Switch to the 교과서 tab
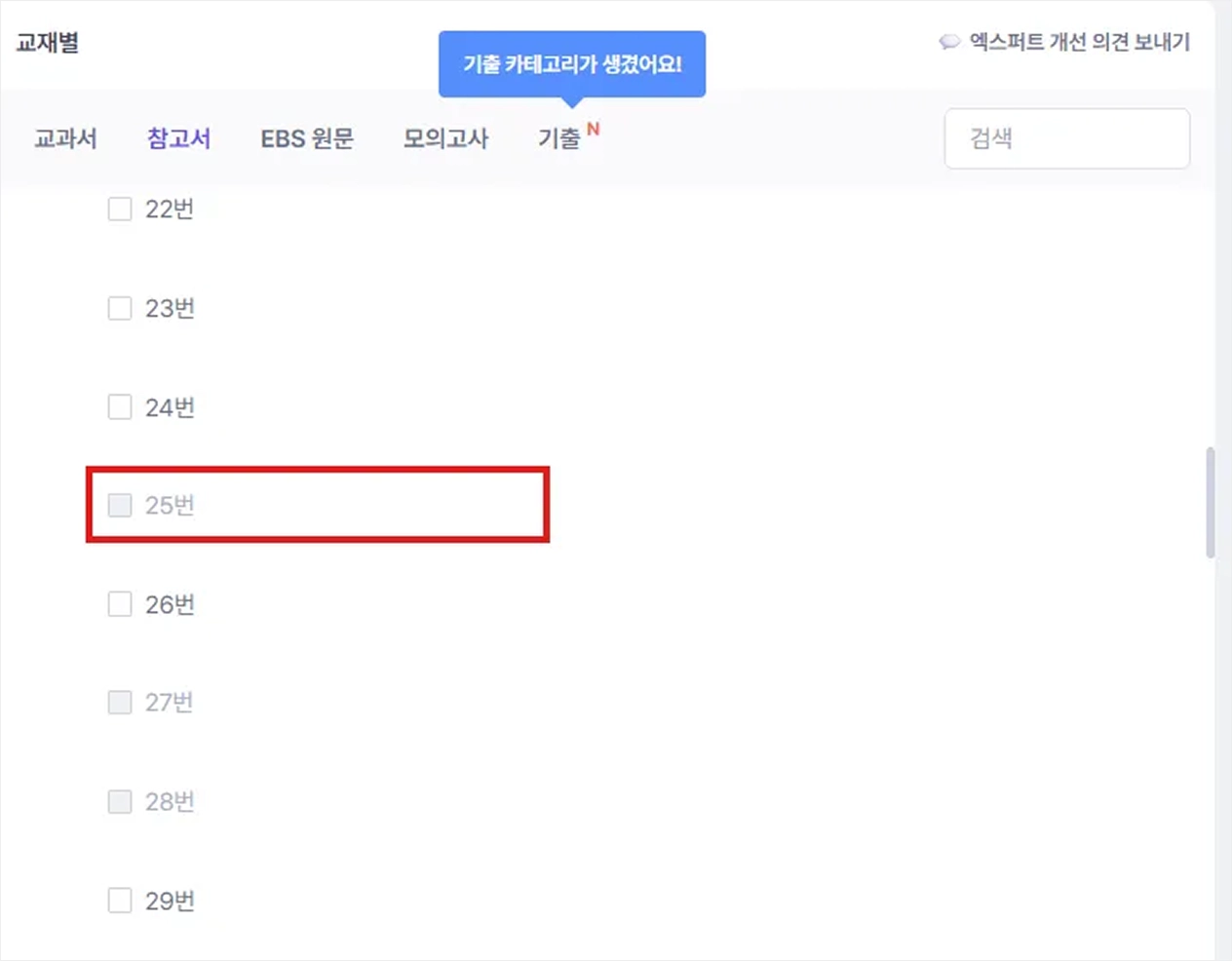1232x961 pixels. click(x=65, y=138)
